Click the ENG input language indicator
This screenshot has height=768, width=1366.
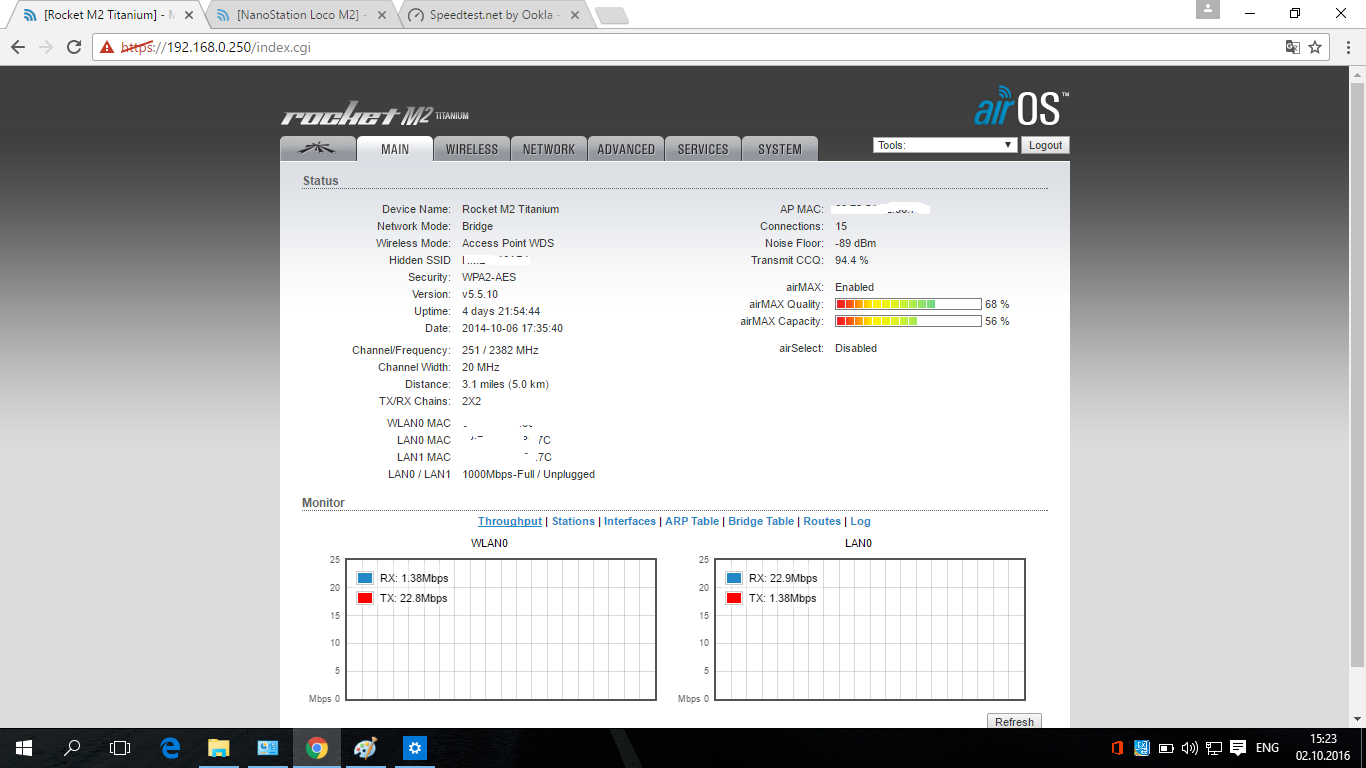(1267, 748)
